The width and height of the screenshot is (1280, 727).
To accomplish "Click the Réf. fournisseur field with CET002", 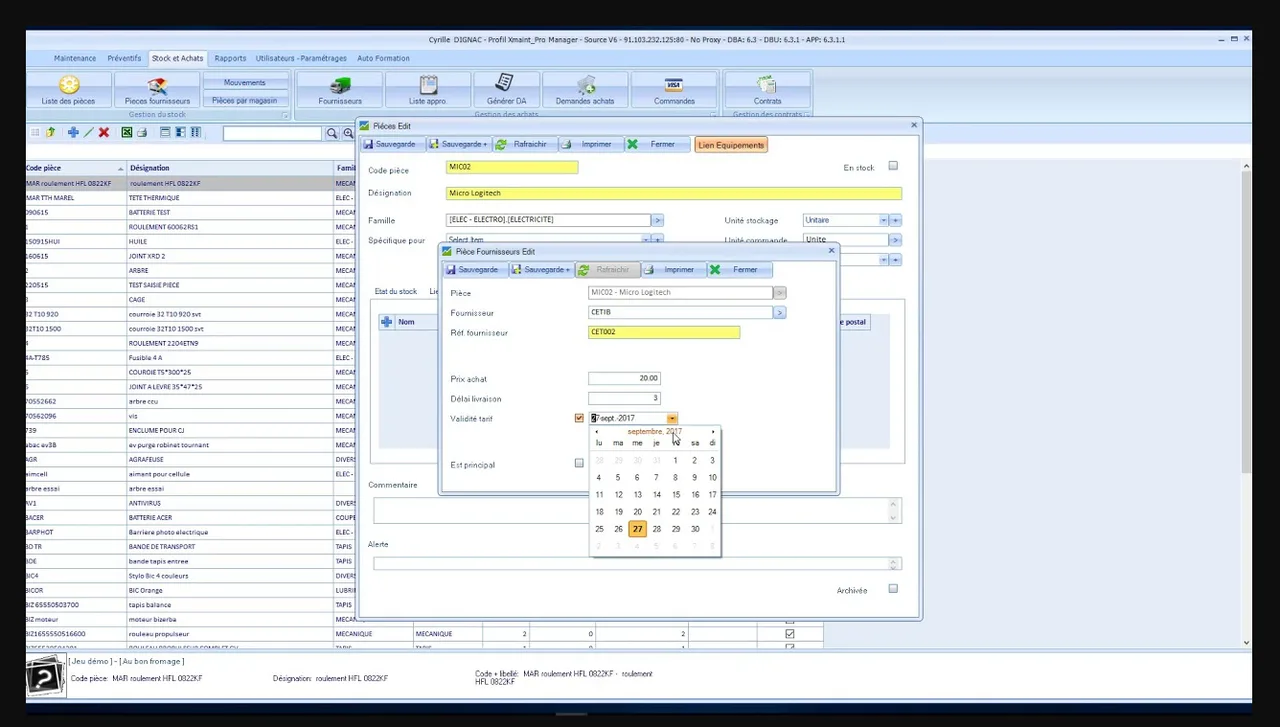I will [664, 332].
